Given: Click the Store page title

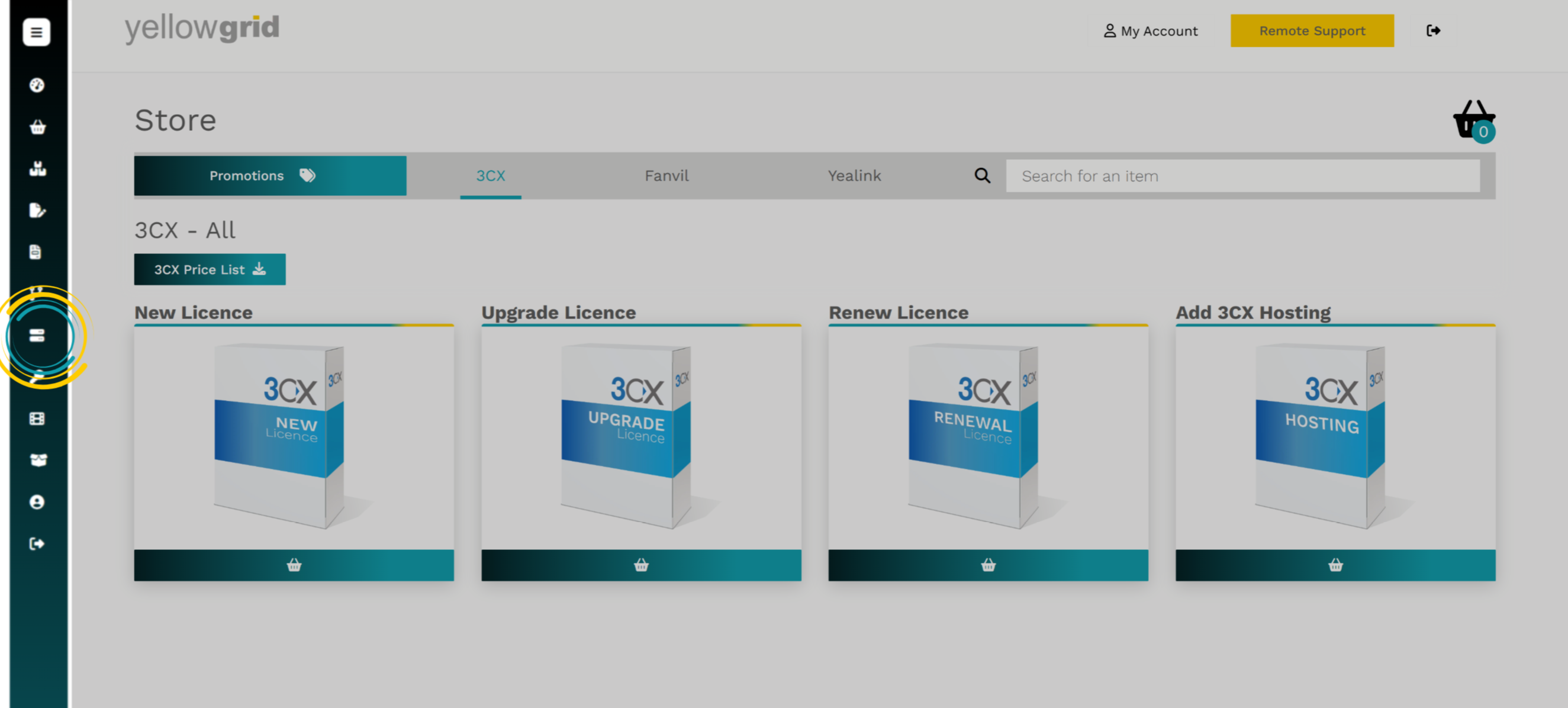Looking at the screenshot, I should tap(175, 121).
